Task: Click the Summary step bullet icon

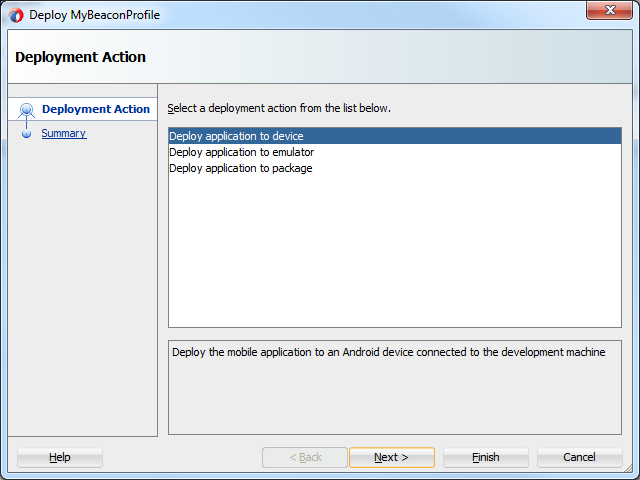Action: coord(27,134)
